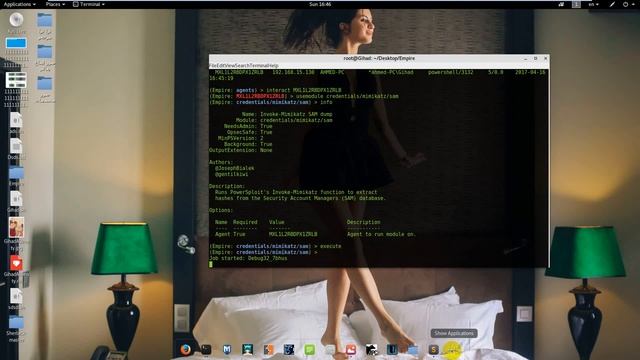
Task: Launch Burp Suite orange icon in dock
Action: [268, 349]
